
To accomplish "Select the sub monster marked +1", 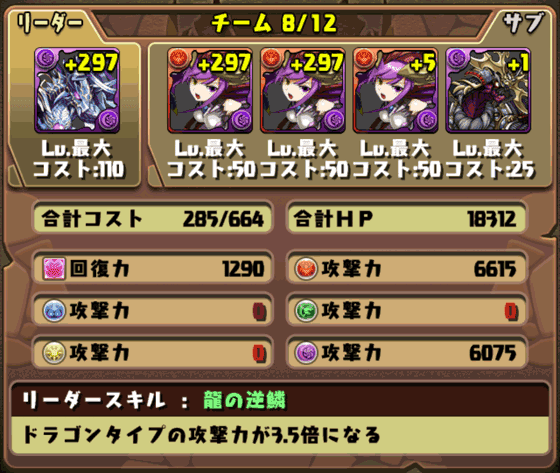I will [488, 90].
